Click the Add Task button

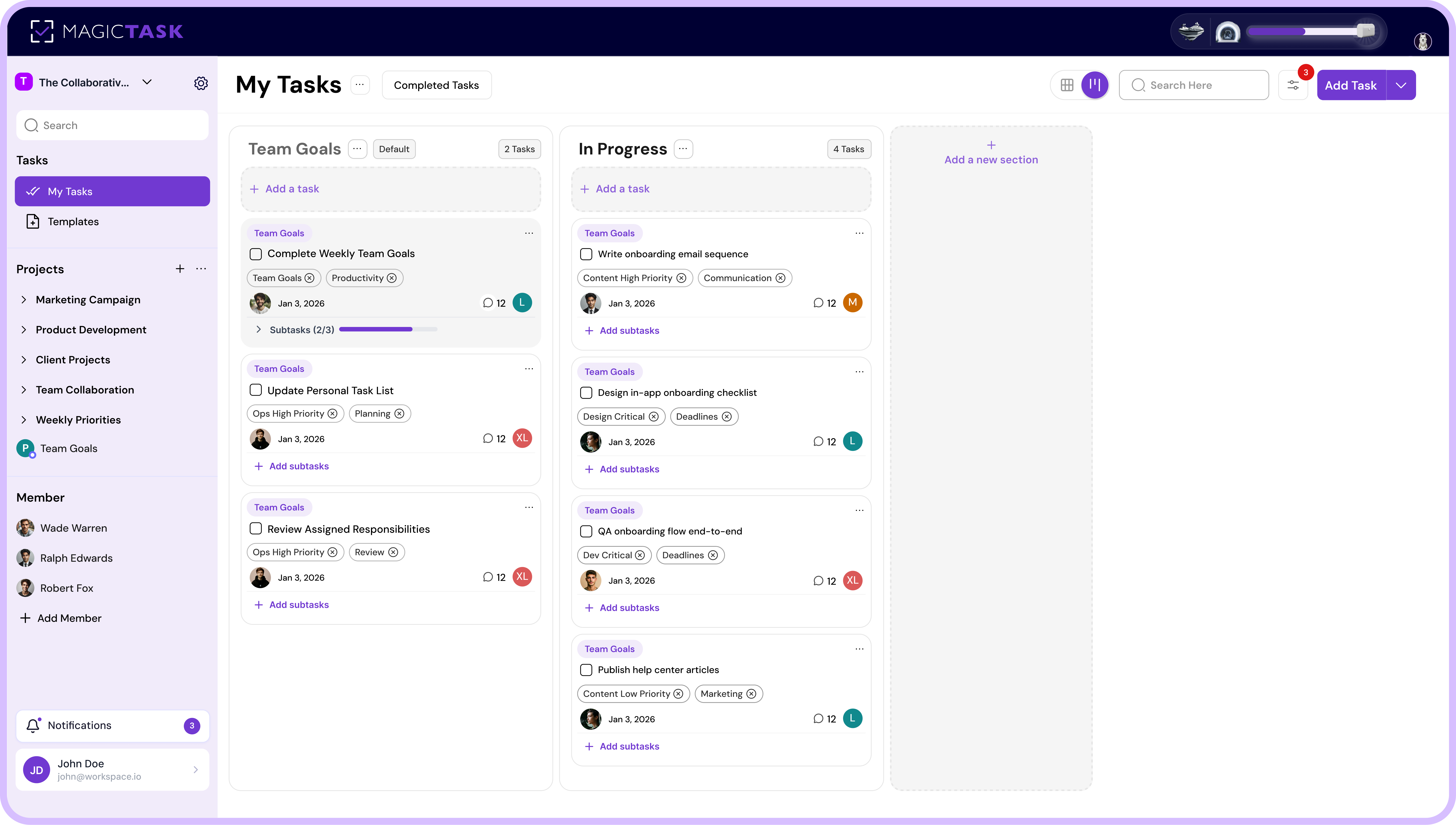click(x=1351, y=85)
